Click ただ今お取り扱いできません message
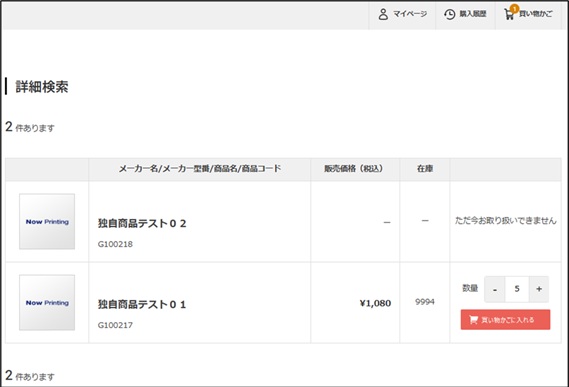Screen dimensions: 569x387 pyautogui.click(x=505, y=220)
